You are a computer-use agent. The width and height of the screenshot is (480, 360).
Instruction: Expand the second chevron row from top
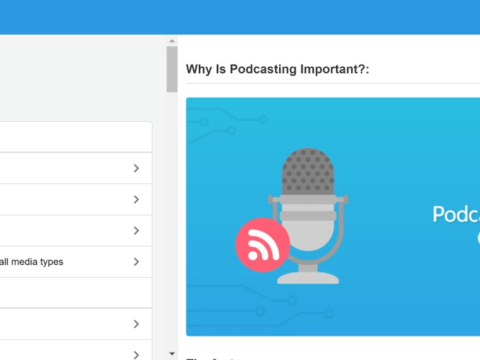click(x=136, y=199)
